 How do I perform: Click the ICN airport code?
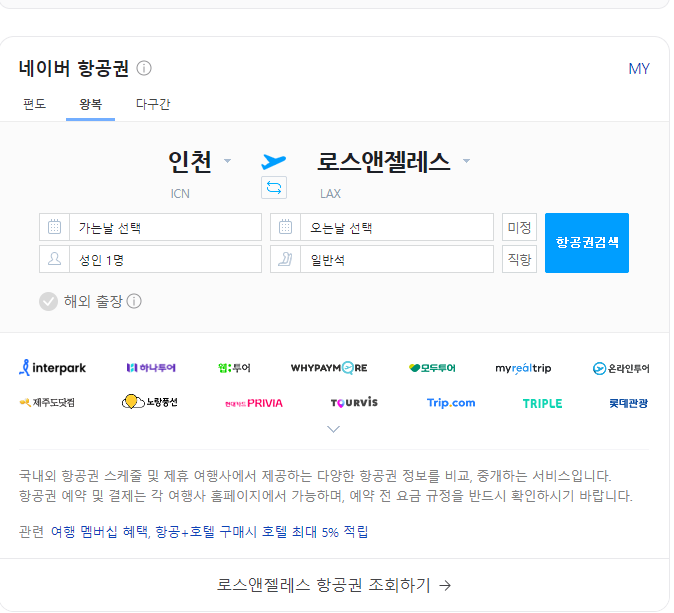[180, 193]
